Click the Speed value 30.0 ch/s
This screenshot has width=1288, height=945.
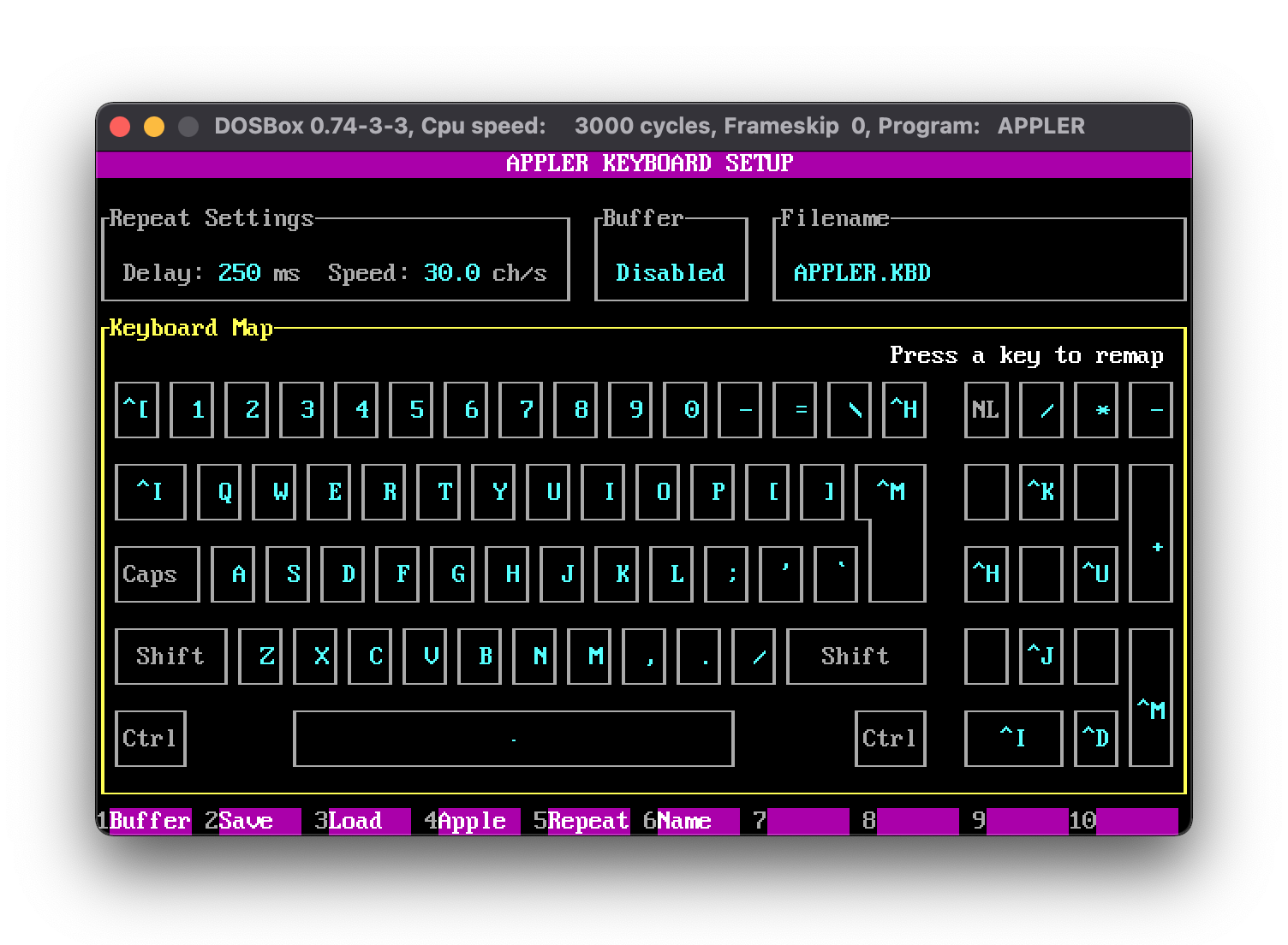(x=485, y=273)
